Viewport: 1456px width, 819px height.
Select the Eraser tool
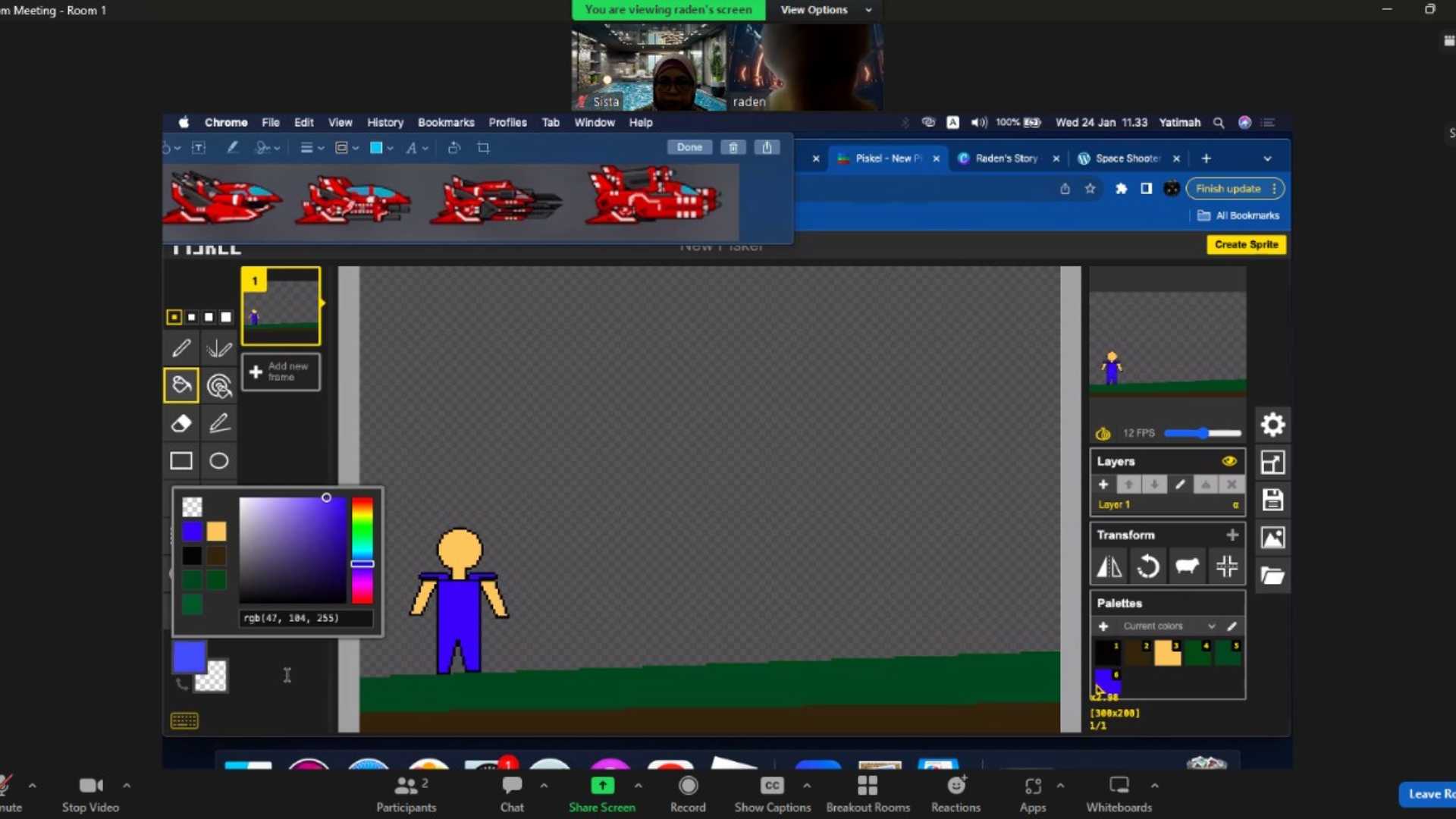click(181, 423)
